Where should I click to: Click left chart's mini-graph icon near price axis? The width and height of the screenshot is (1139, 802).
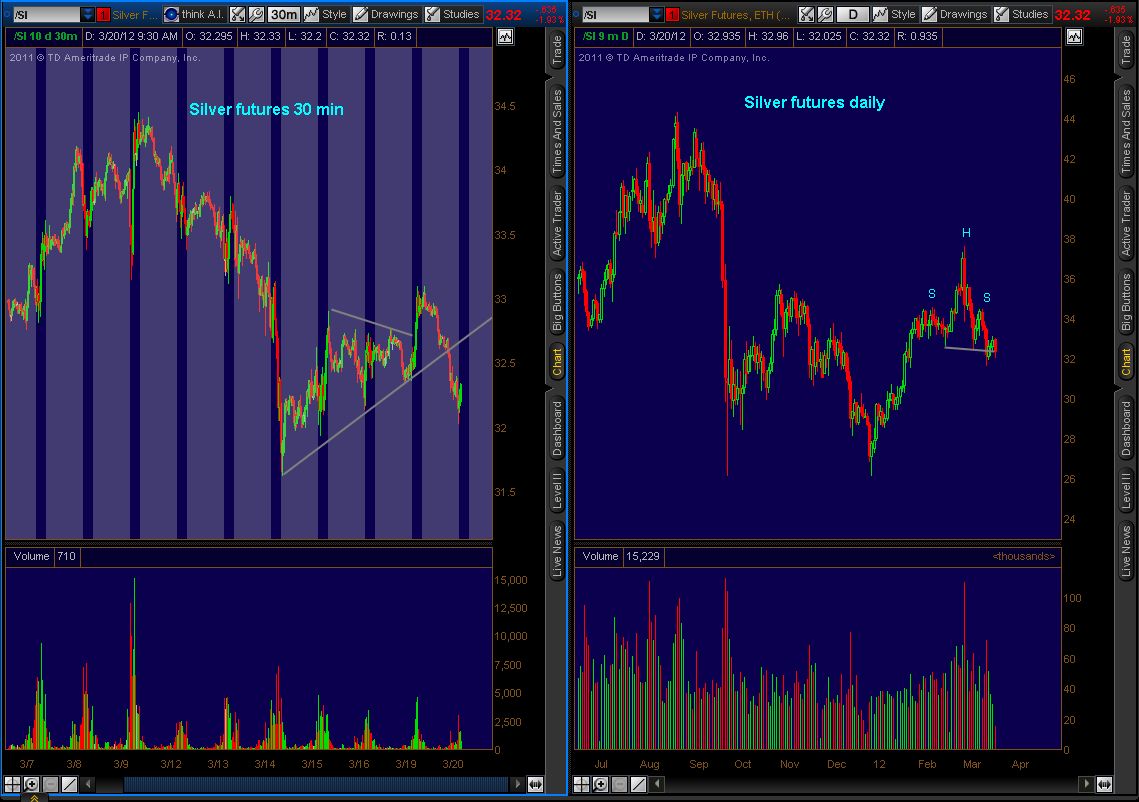pos(506,36)
